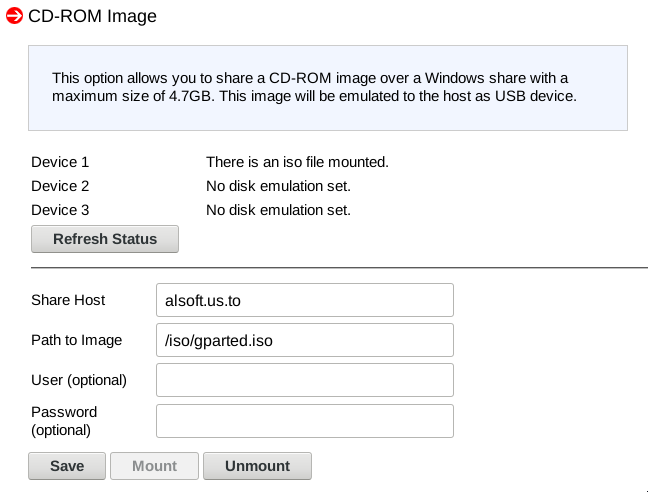Focus the Share Host input field
Image resolution: width=648 pixels, height=492 pixels.
coord(304,300)
